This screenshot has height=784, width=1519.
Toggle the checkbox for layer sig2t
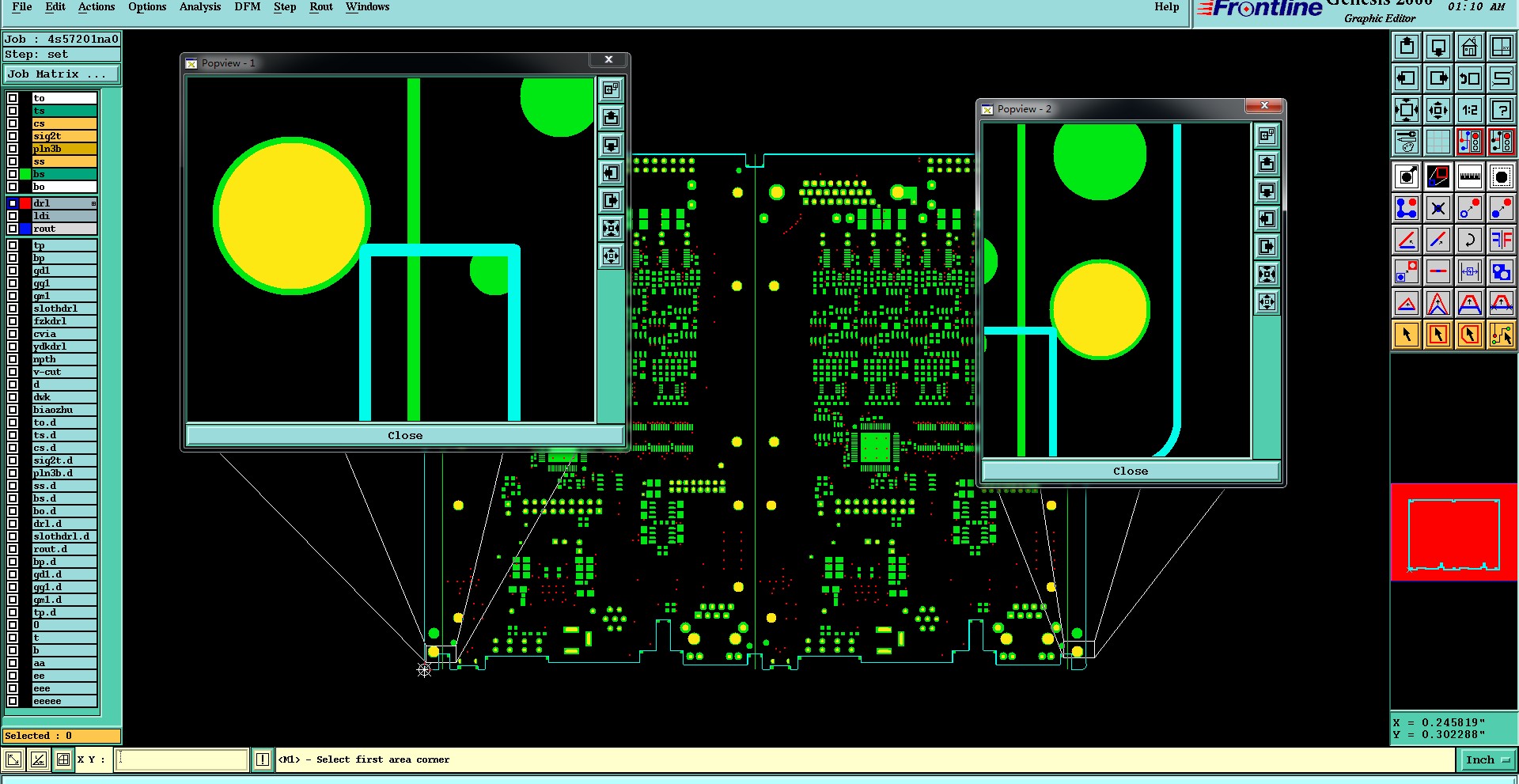point(13,136)
